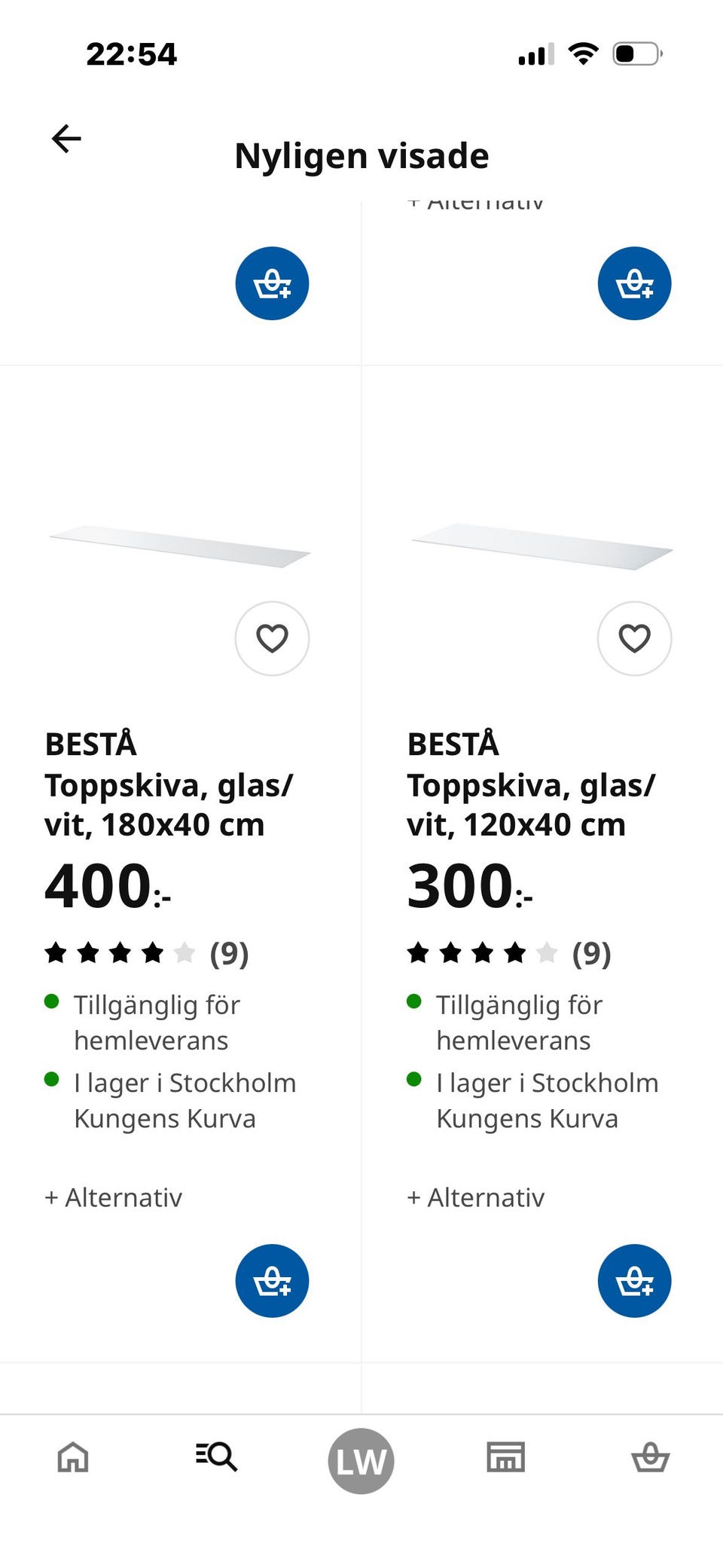
Task: Open reviews for the 400:- top panel
Action: pos(147,953)
